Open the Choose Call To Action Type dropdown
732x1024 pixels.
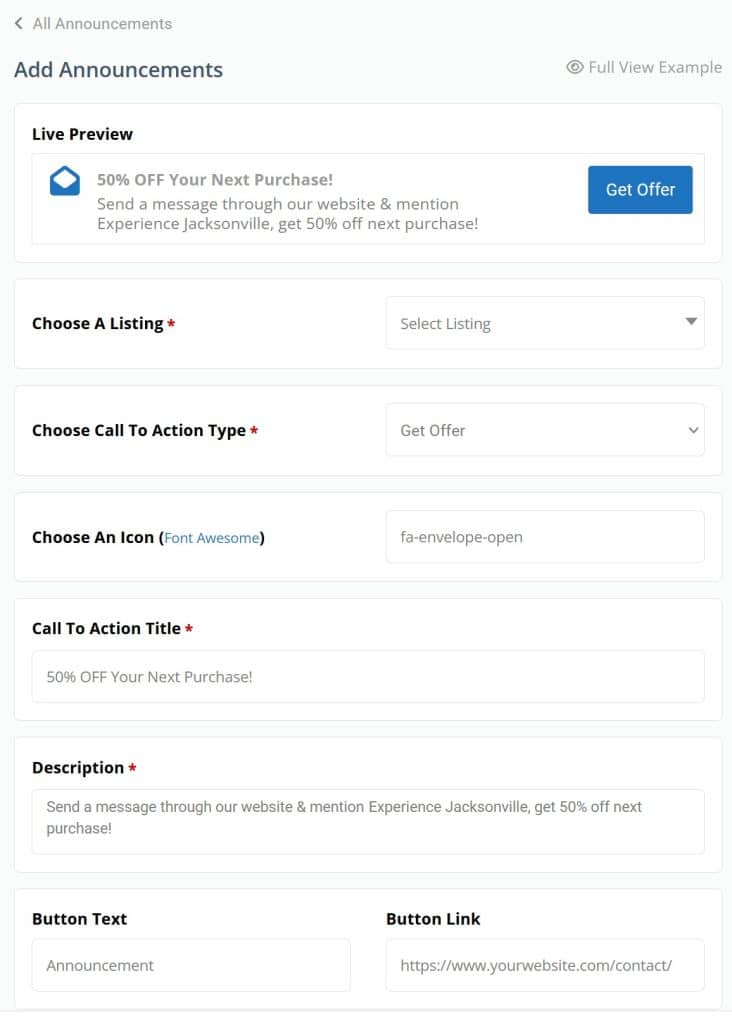click(x=545, y=430)
